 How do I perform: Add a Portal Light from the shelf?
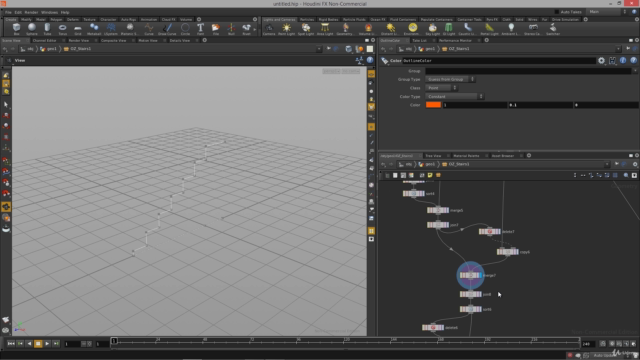[489, 29]
